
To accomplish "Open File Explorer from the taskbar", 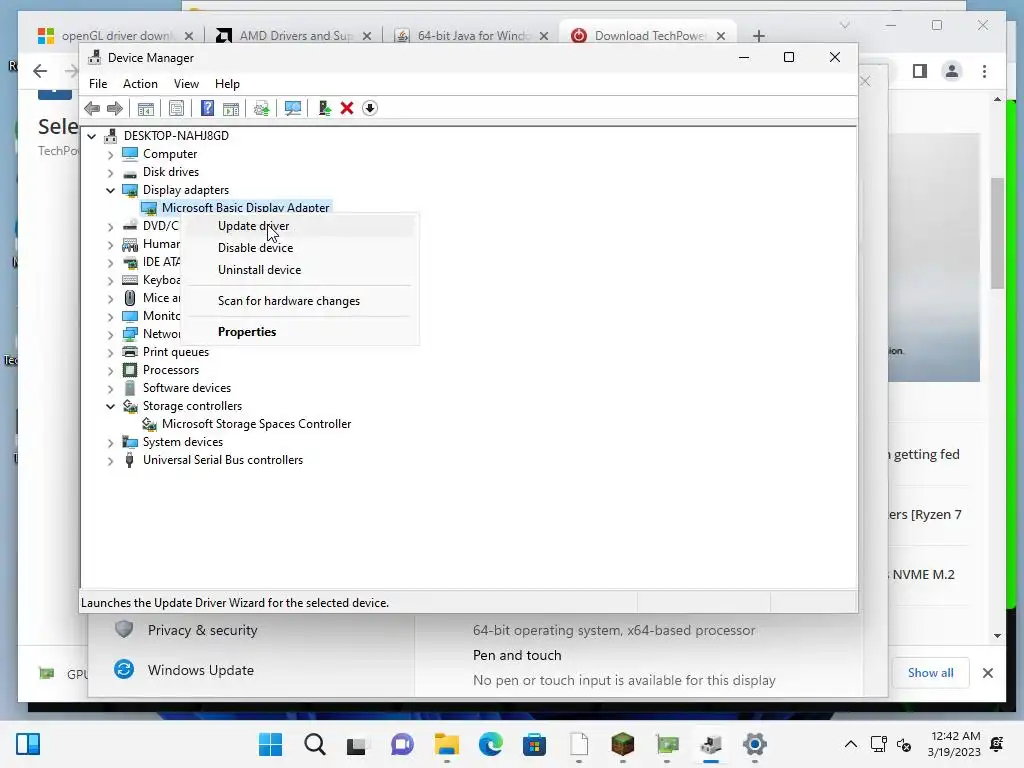I will 447,744.
